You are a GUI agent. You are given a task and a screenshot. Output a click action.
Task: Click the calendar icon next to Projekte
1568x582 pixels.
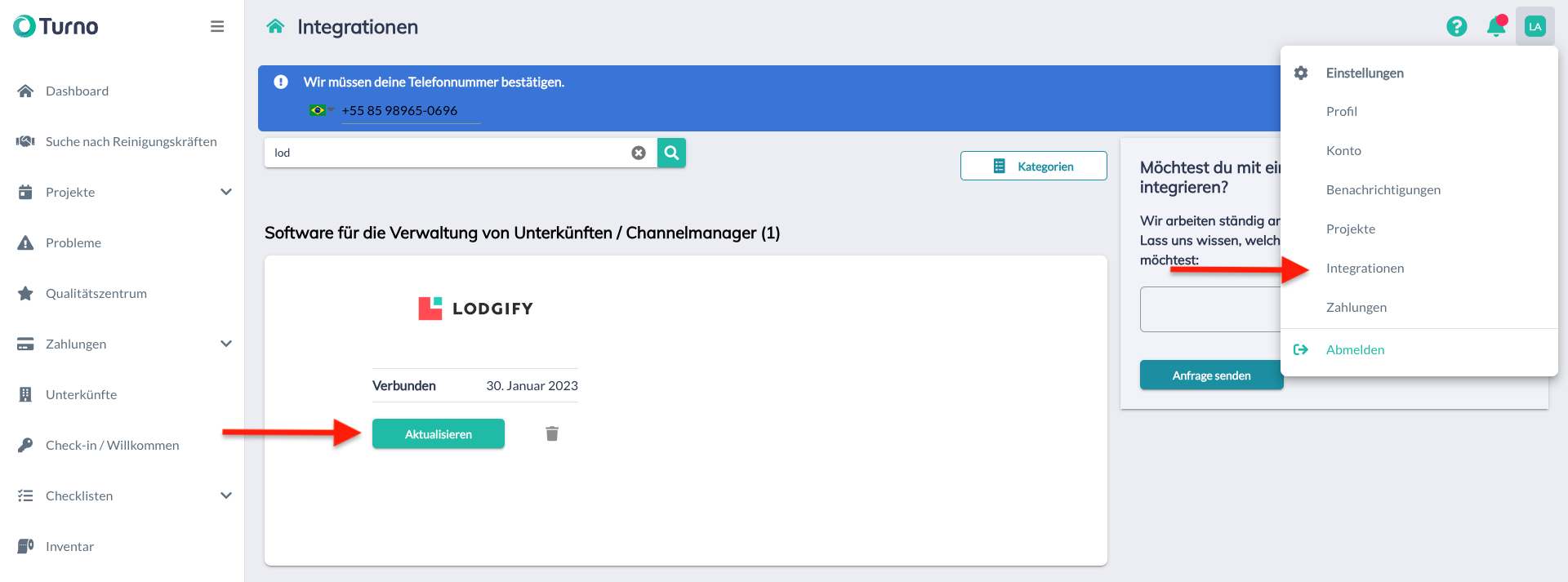click(x=25, y=192)
